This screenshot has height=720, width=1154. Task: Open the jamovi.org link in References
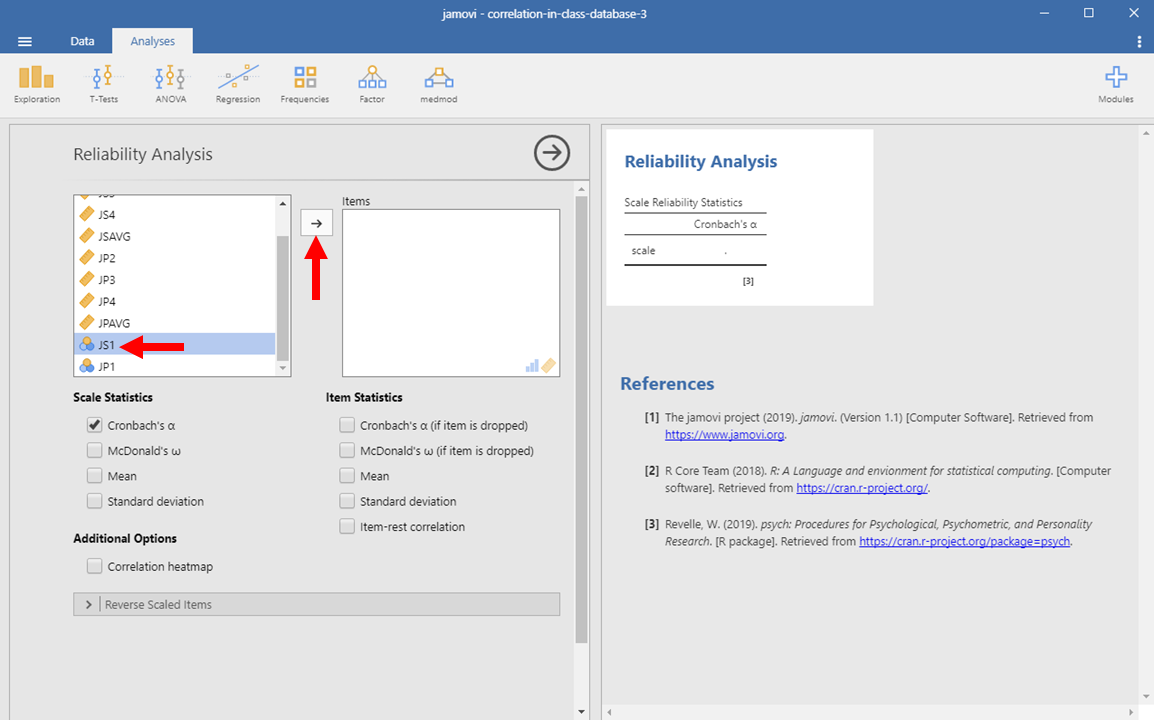coord(724,435)
